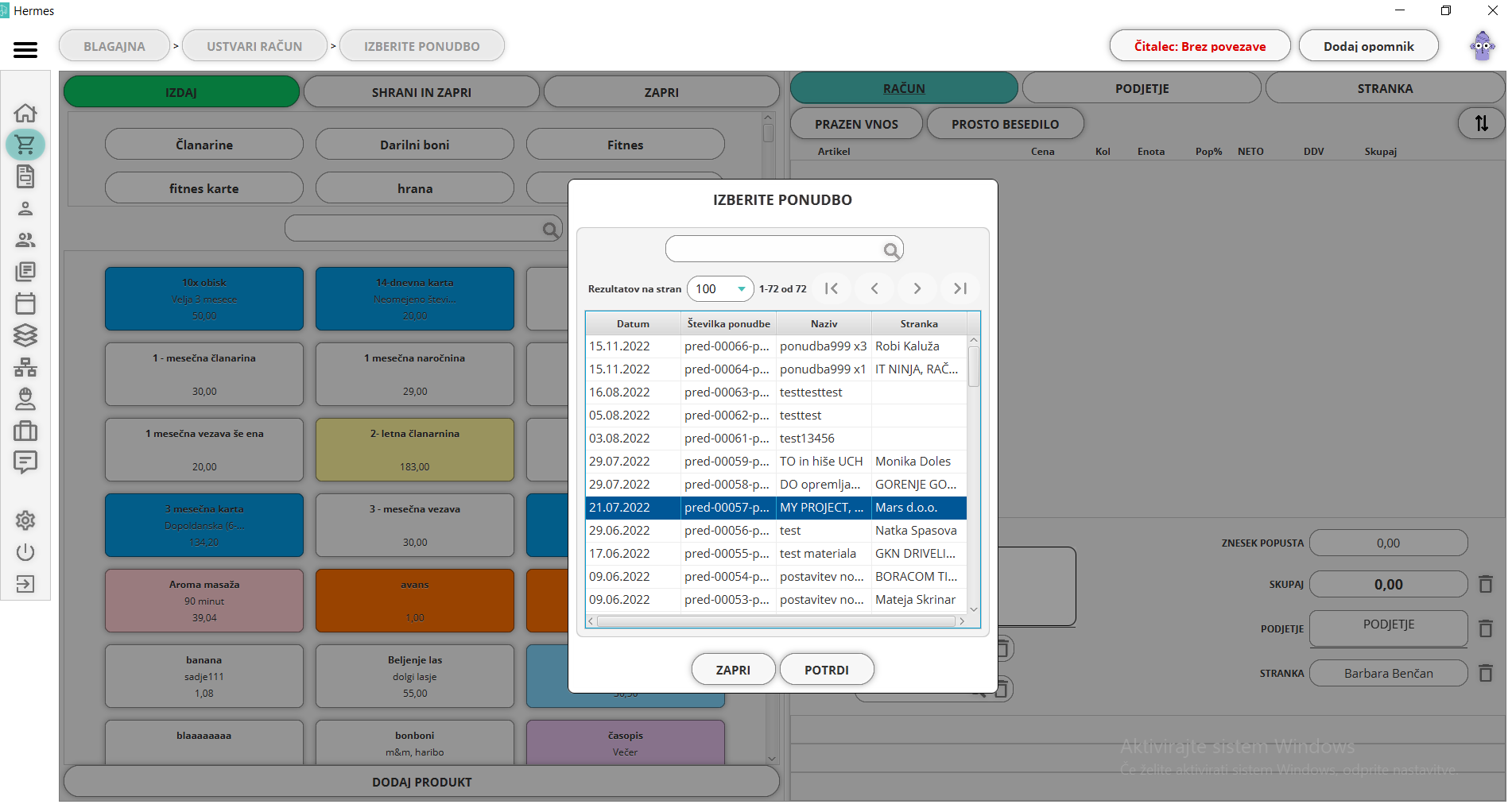Open the chat messages sidebar icon

point(25,462)
